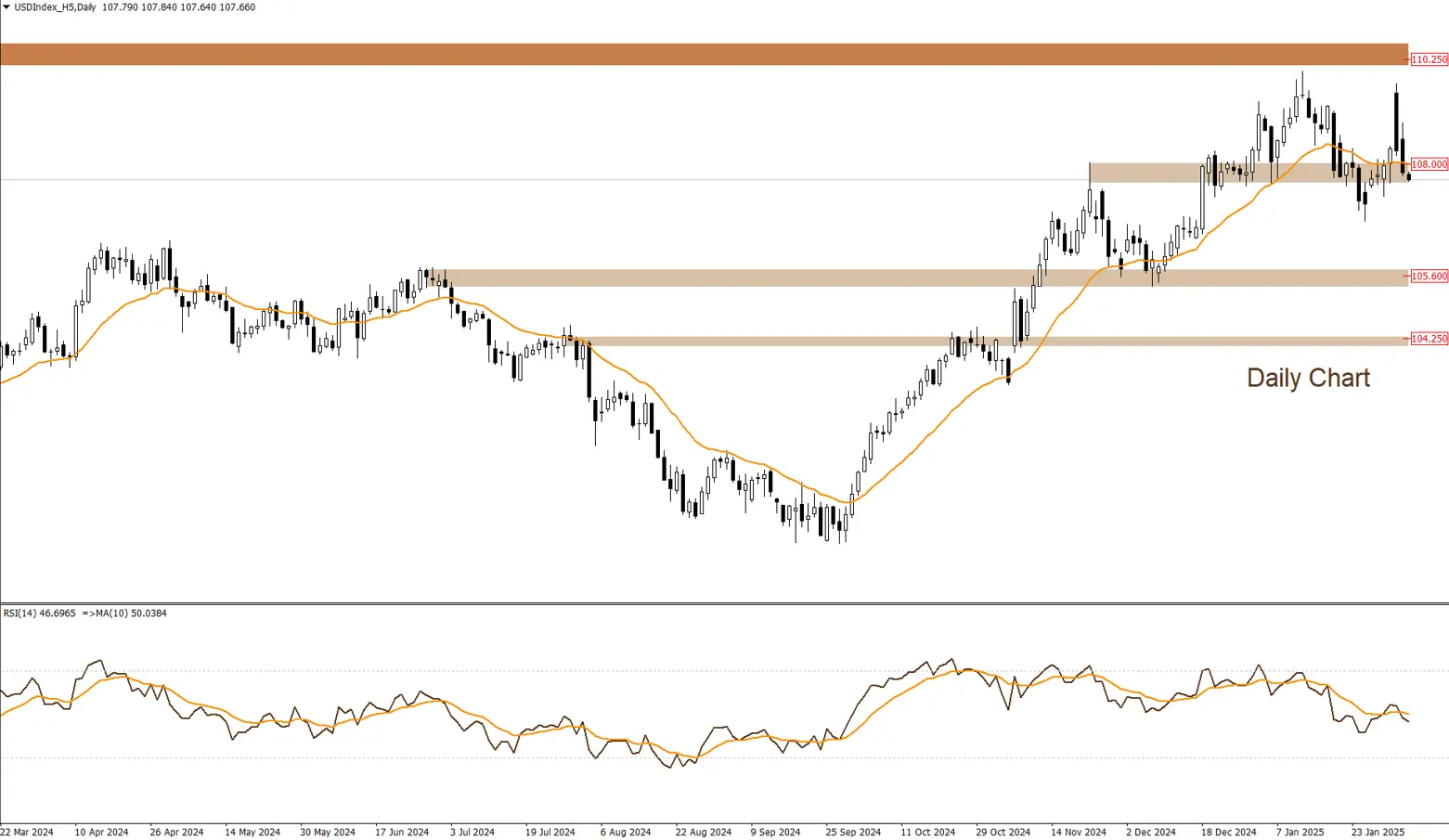
Task: Click the "Daily Chart" text label
Action: pos(1307,378)
